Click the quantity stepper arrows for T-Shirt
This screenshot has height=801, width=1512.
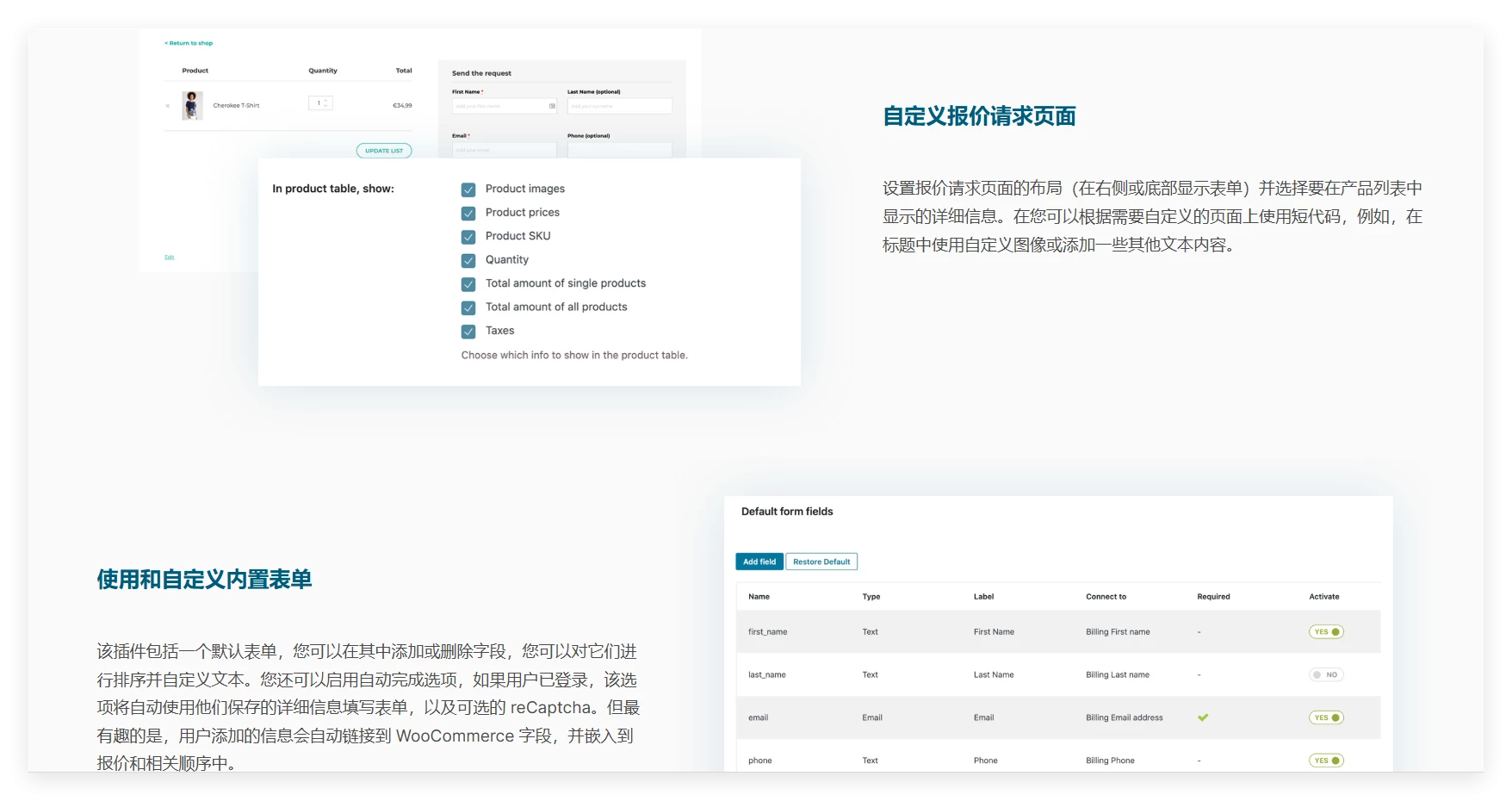coord(325,102)
